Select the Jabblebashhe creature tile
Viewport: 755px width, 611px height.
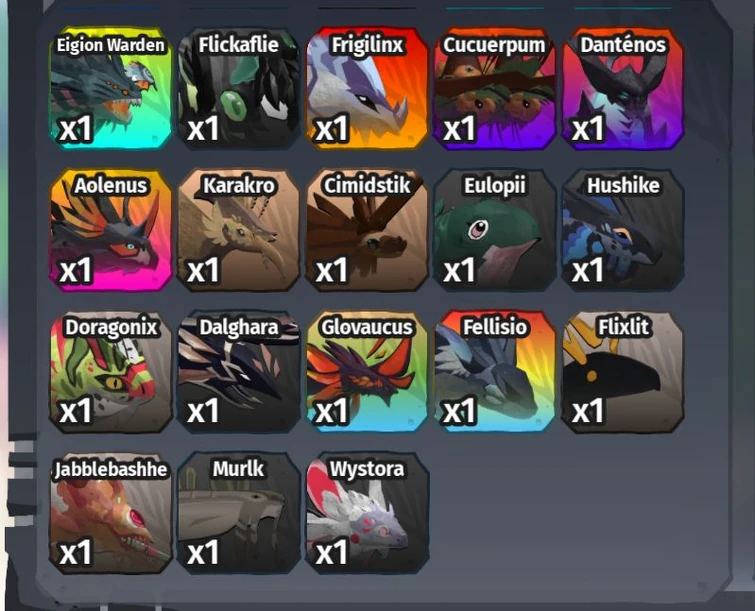point(110,513)
